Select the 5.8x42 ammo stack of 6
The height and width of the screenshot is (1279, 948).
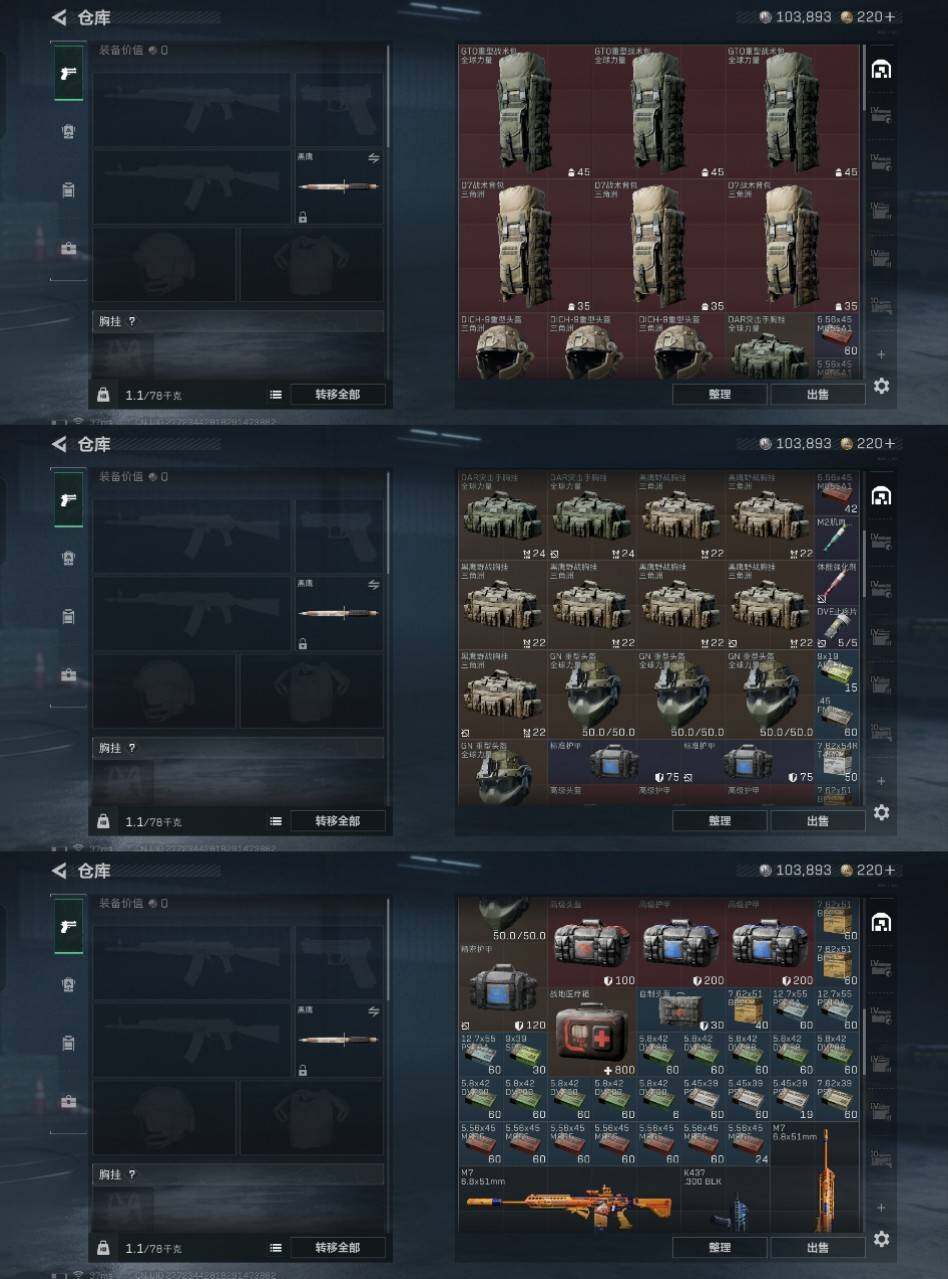click(x=659, y=1098)
